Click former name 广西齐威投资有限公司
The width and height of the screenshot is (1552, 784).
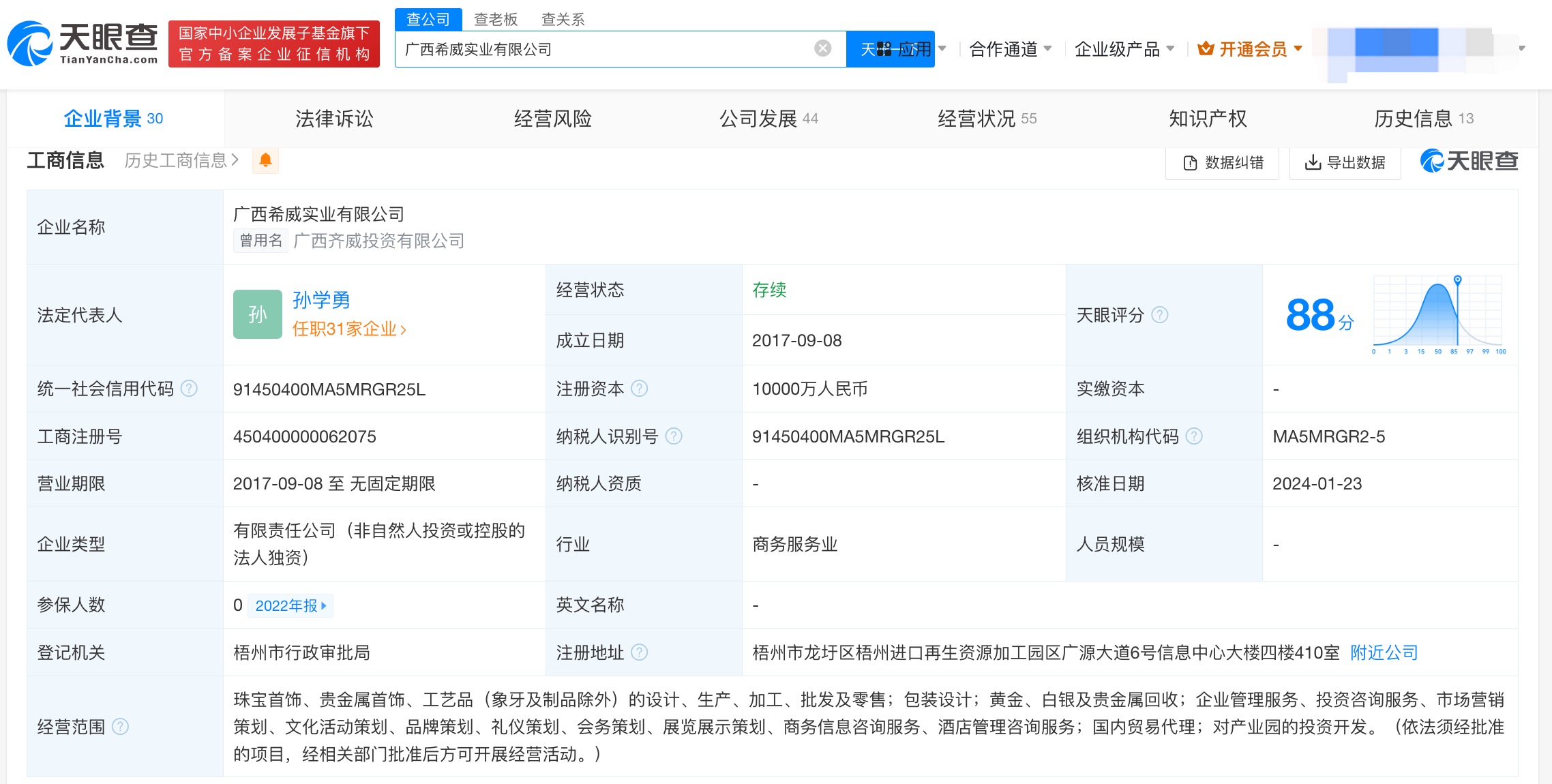click(379, 241)
